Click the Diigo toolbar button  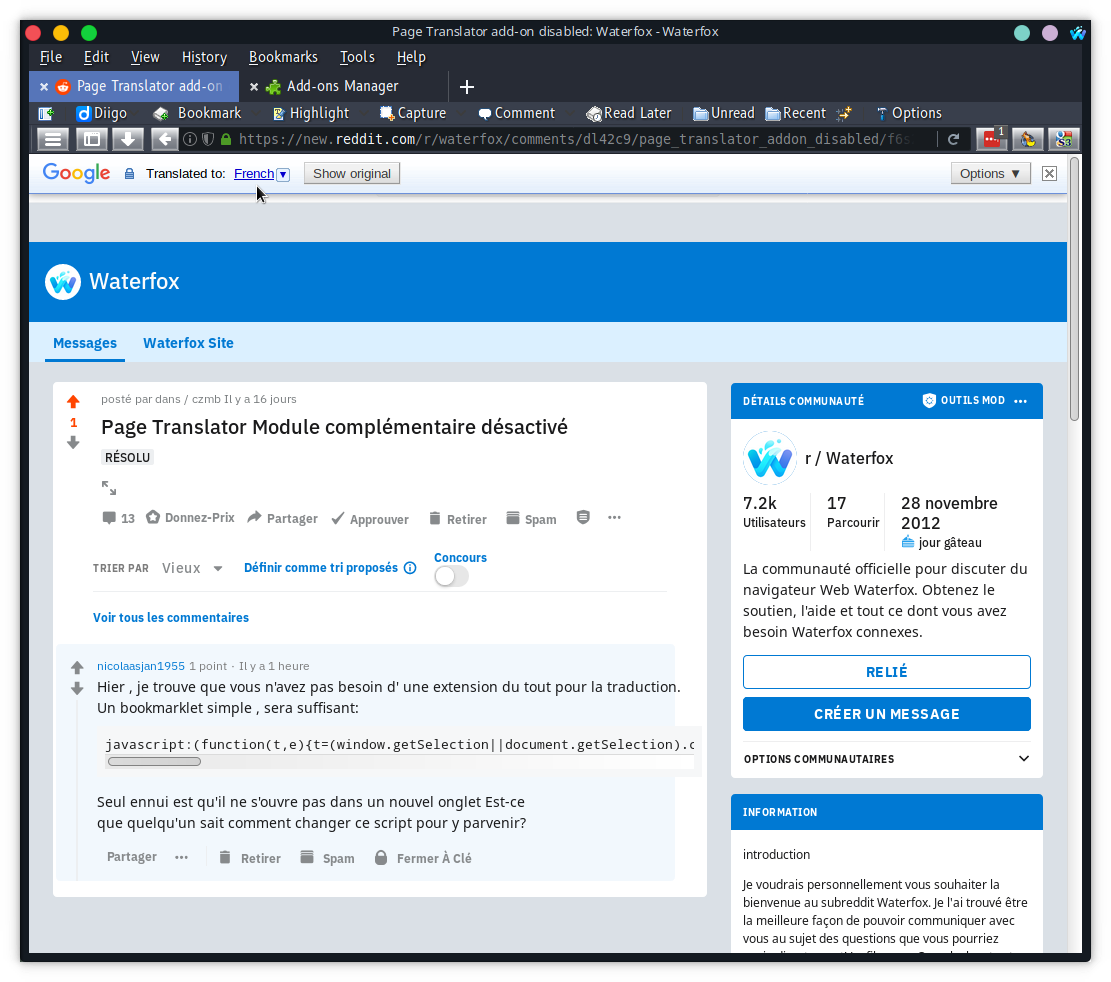pyautogui.click(x=101, y=113)
